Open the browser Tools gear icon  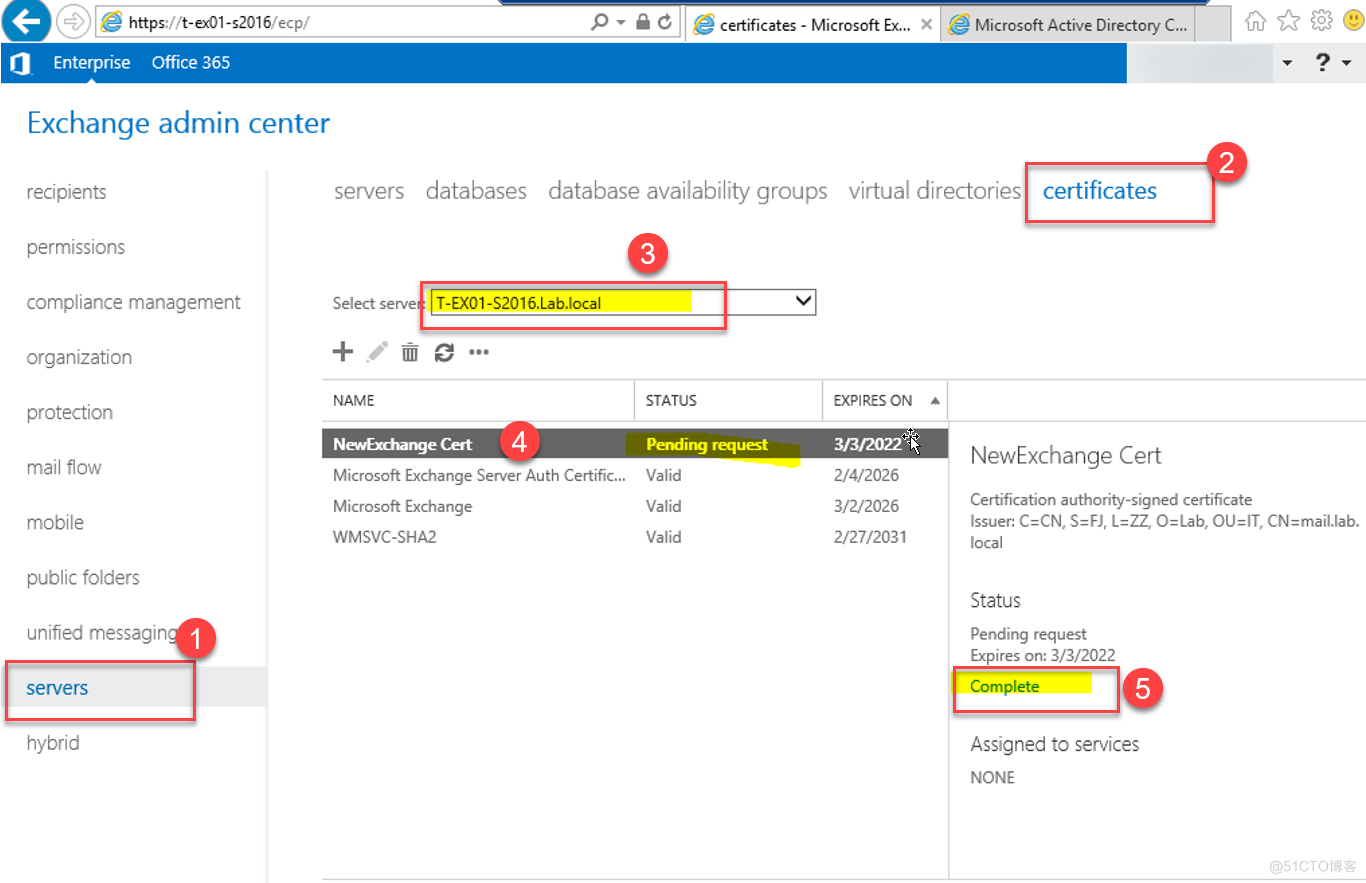pos(1321,21)
